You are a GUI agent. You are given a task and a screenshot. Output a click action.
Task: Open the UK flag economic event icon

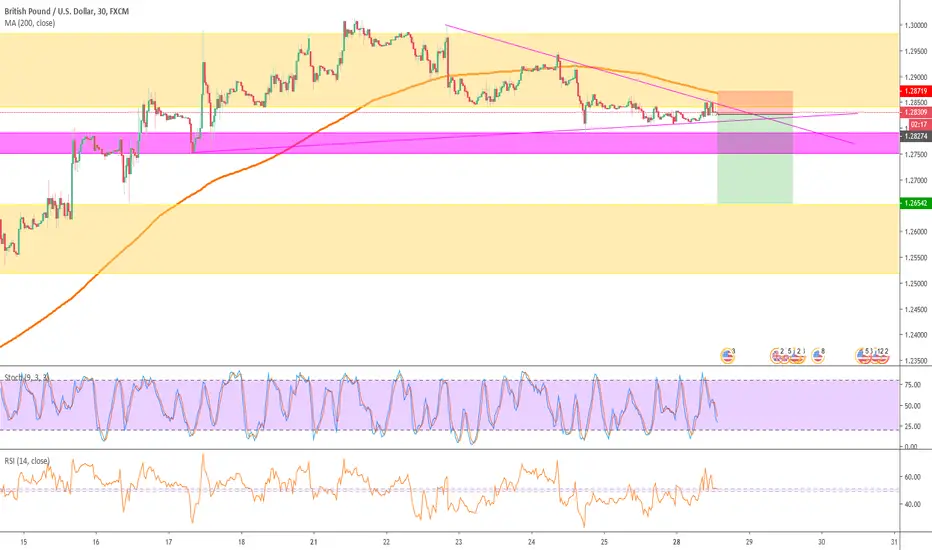776,356
